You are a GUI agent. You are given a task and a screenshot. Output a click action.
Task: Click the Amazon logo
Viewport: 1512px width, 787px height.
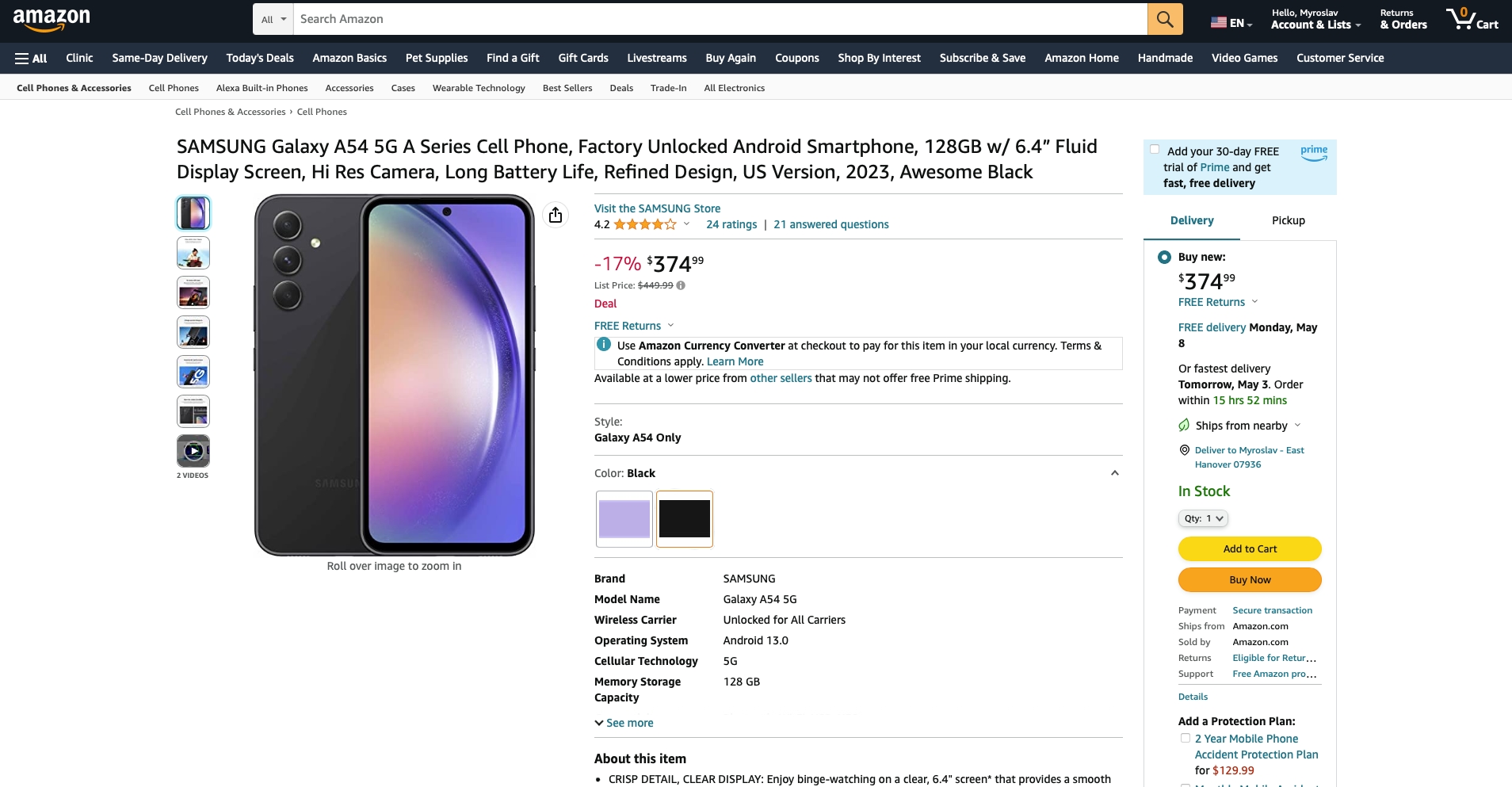tap(52, 19)
